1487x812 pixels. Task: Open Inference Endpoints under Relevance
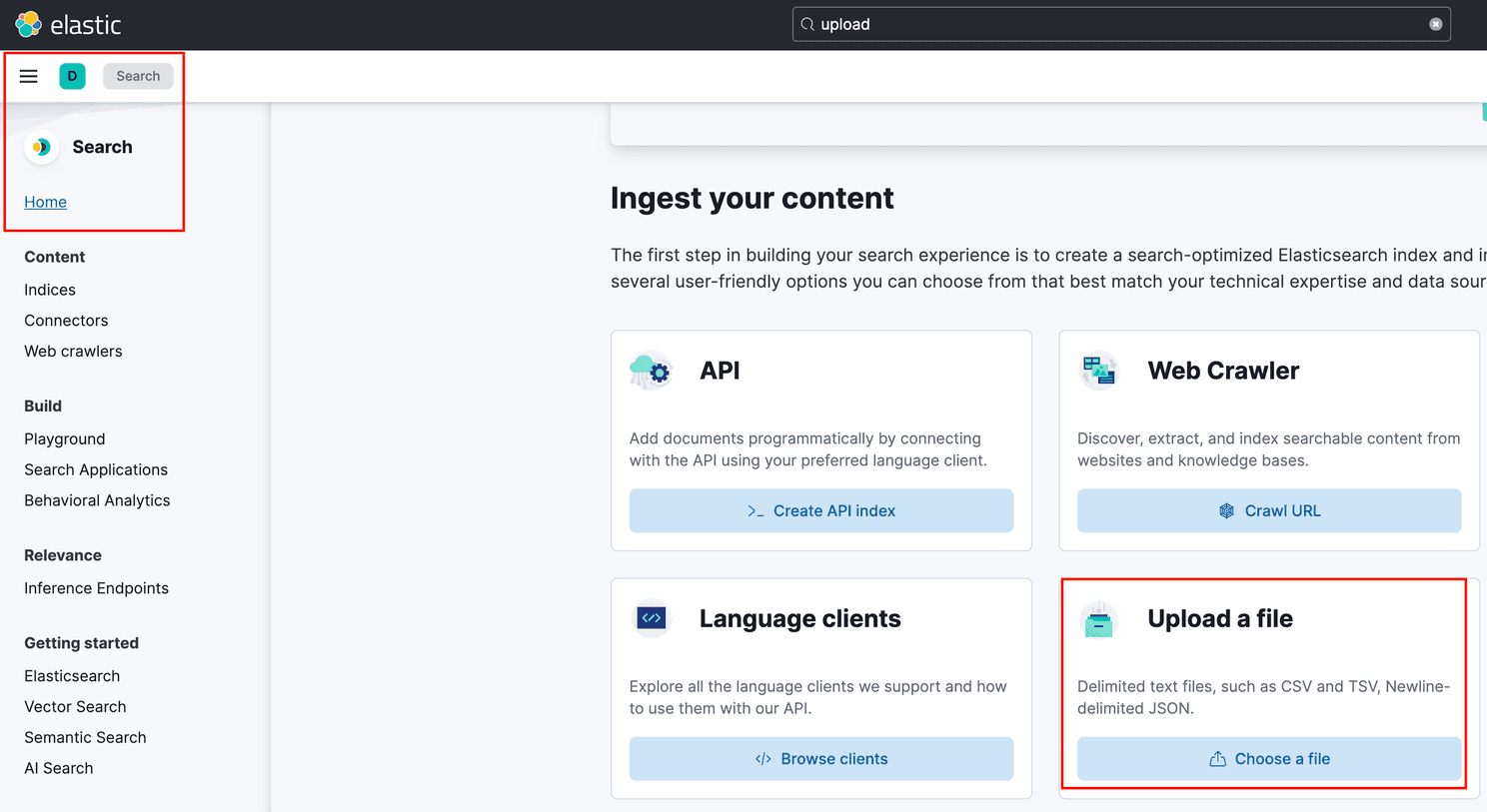point(96,588)
